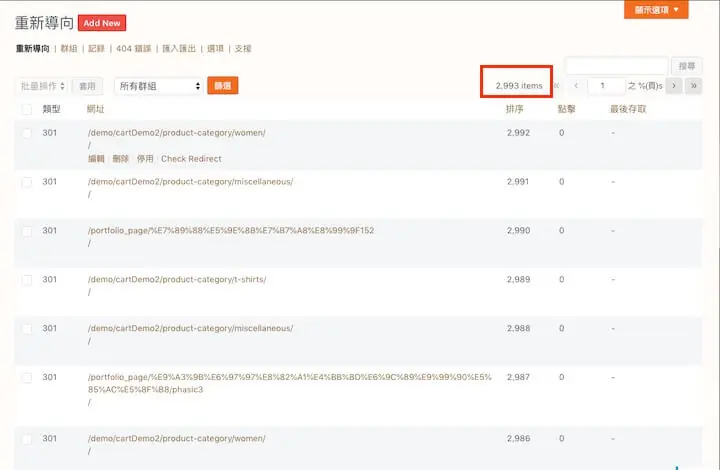Check the box for phasic3 redirect row
The height and width of the screenshot is (470, 720).
27,378
